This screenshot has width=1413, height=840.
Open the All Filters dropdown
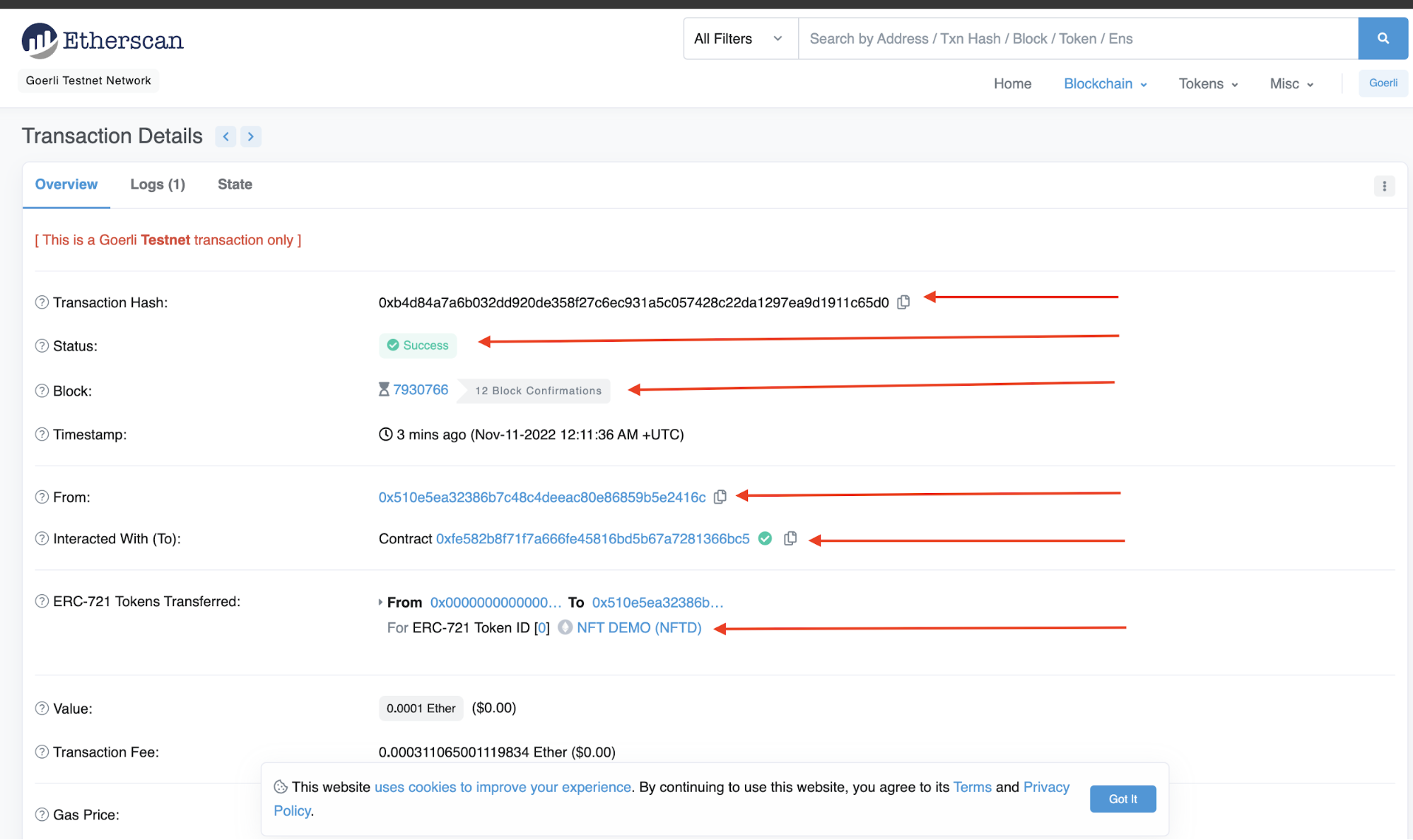point(739,39)
